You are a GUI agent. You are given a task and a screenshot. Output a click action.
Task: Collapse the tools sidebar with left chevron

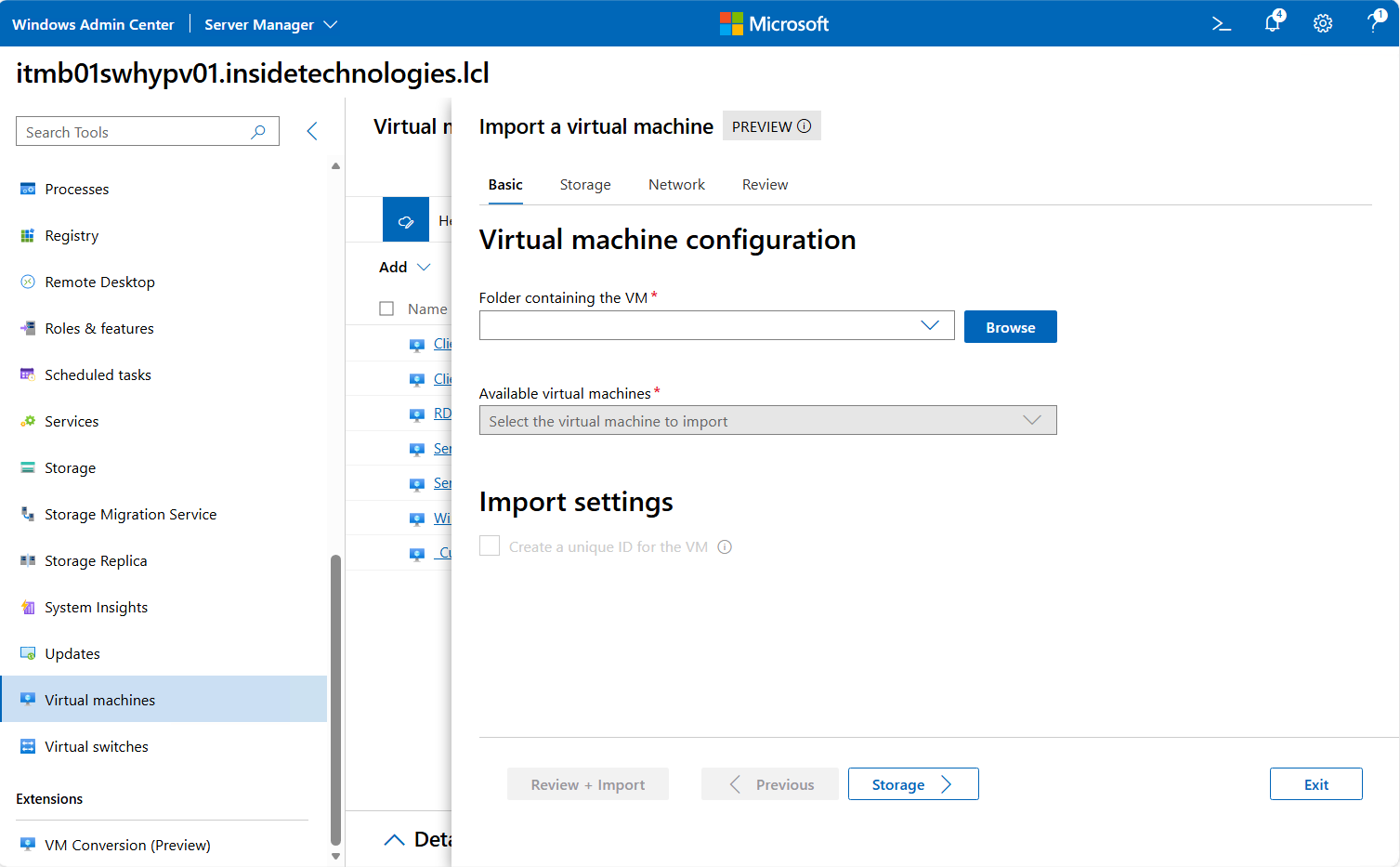pos(312,132)
